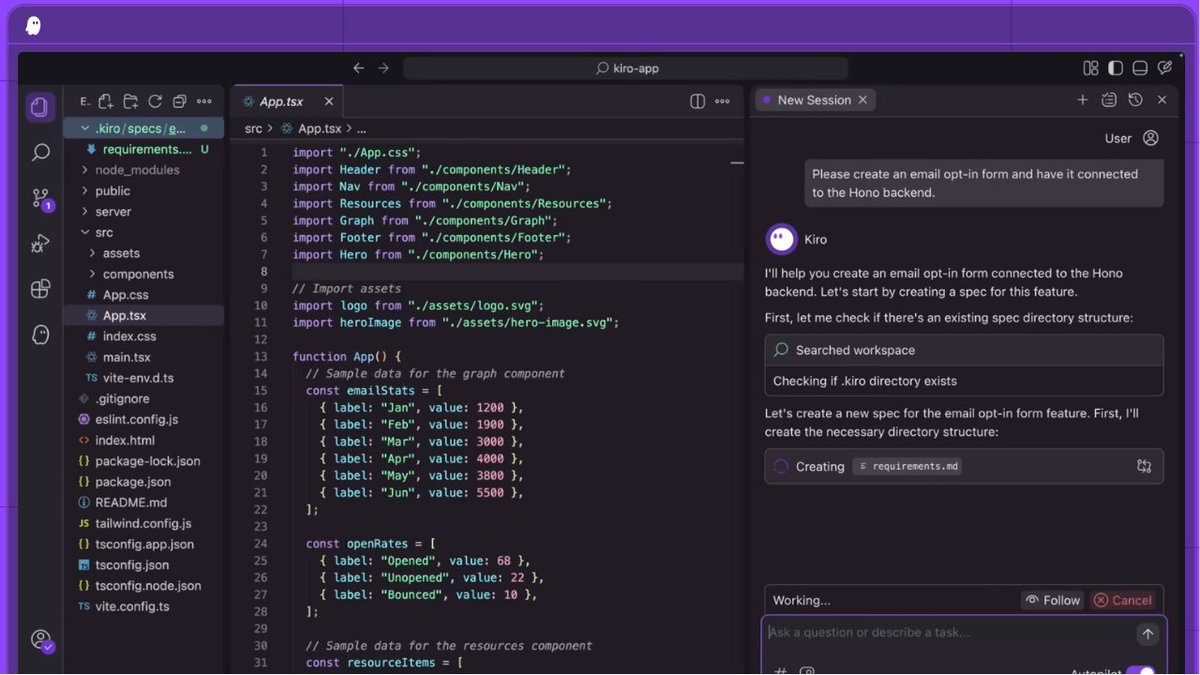Collapse all folders in the Explorer
The height and width of the screenshot is (675, 1200).
(x=179, y=101)
